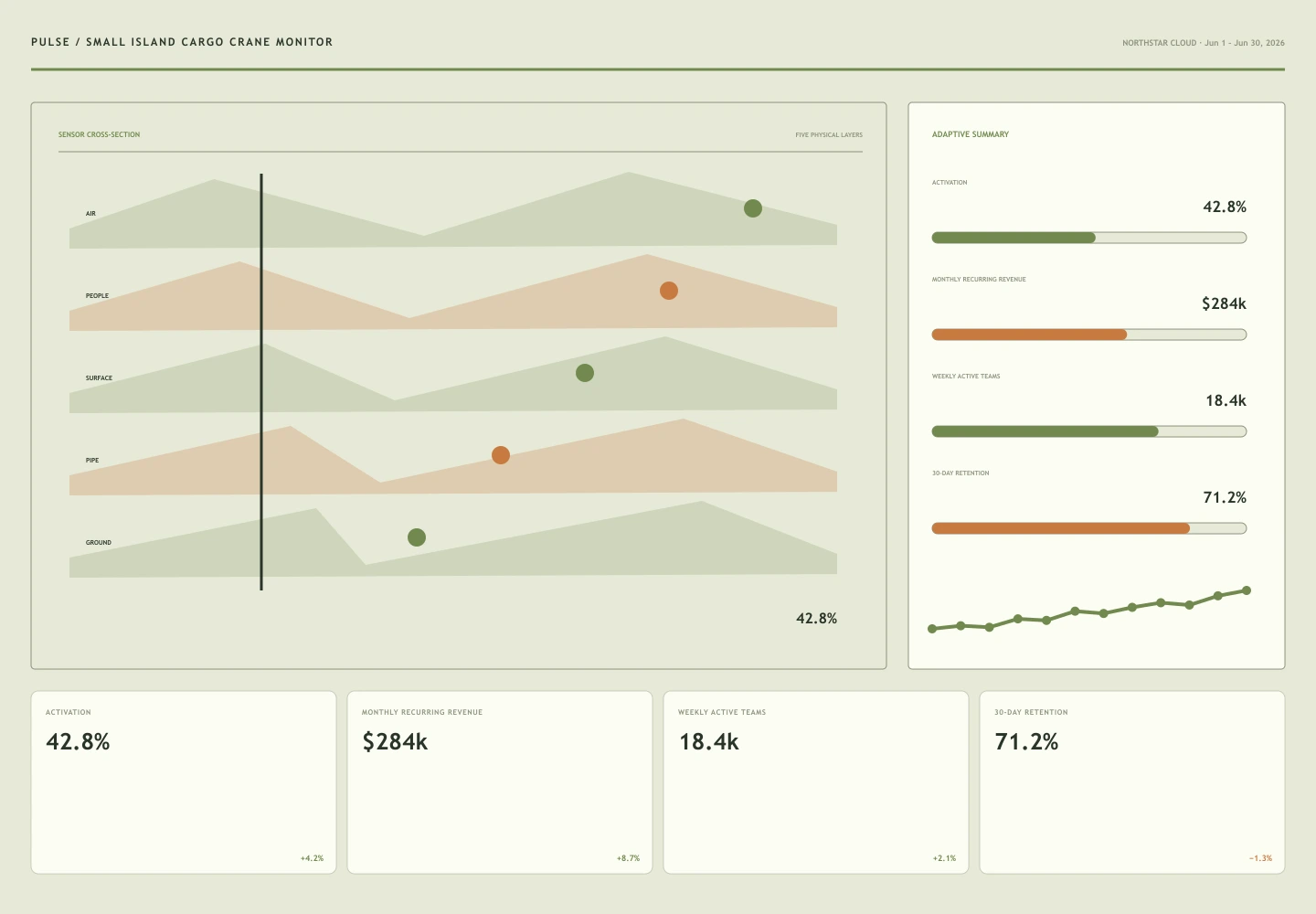Click the first point of the sparkline
The height and width of the screenshot is (914, 1316).
click(932, 629)
